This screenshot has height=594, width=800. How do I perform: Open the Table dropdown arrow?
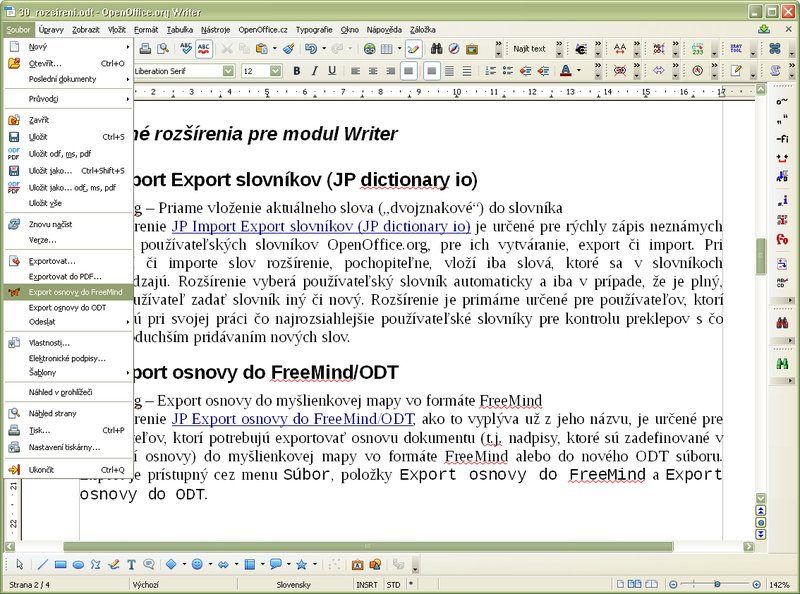click(x=399, y=48)
